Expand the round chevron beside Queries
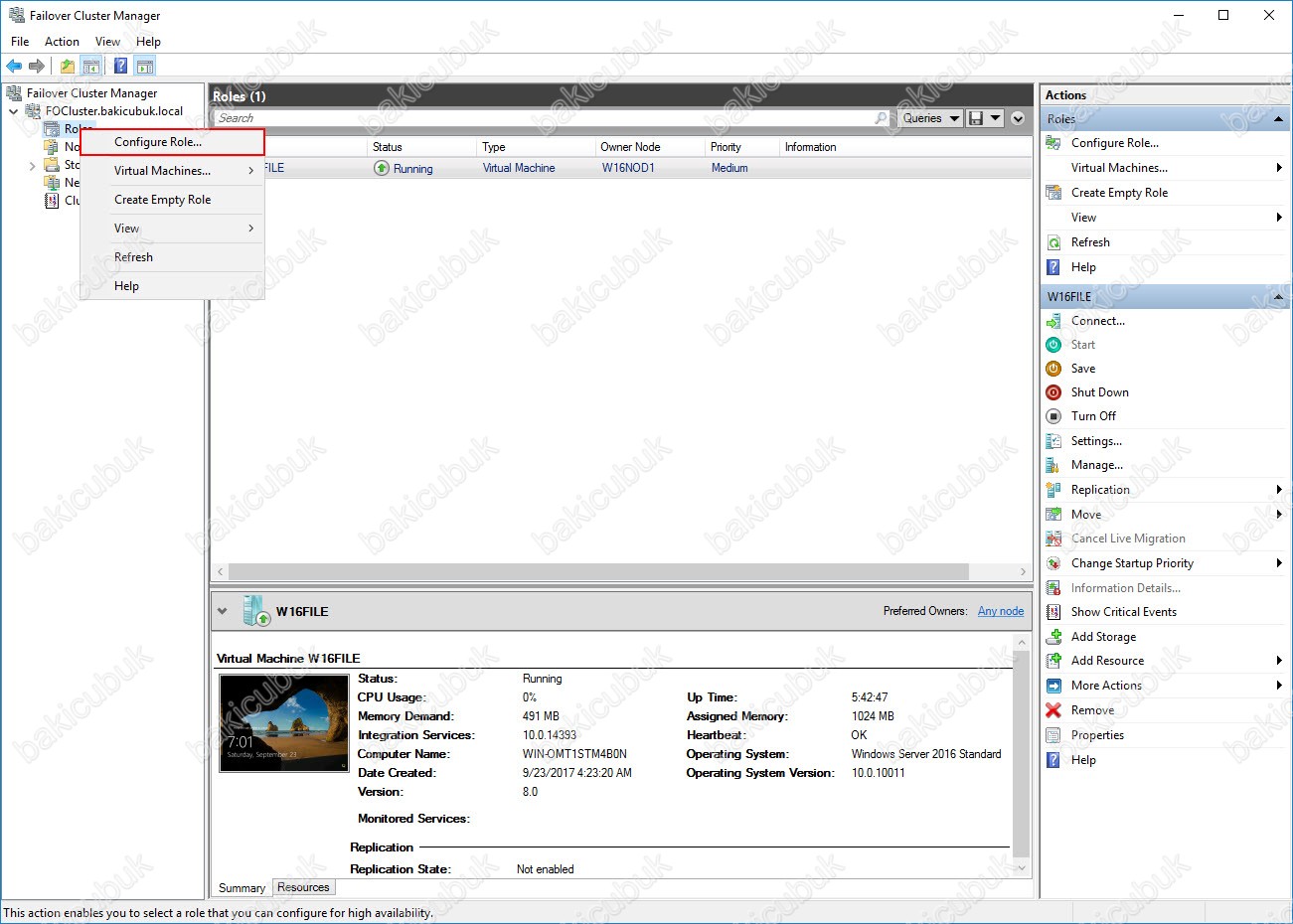This screenshot has height=924, width=1293. point(1018,118)
